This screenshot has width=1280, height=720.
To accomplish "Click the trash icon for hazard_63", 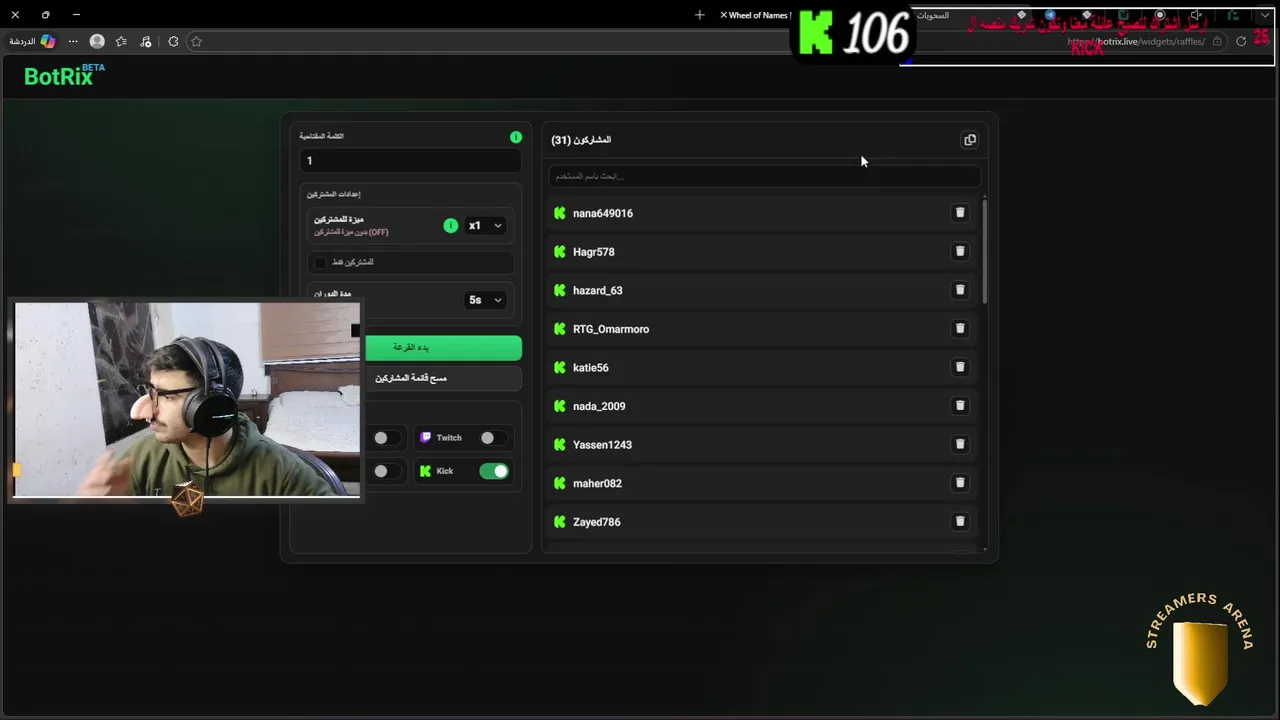I will coord(960,290).
